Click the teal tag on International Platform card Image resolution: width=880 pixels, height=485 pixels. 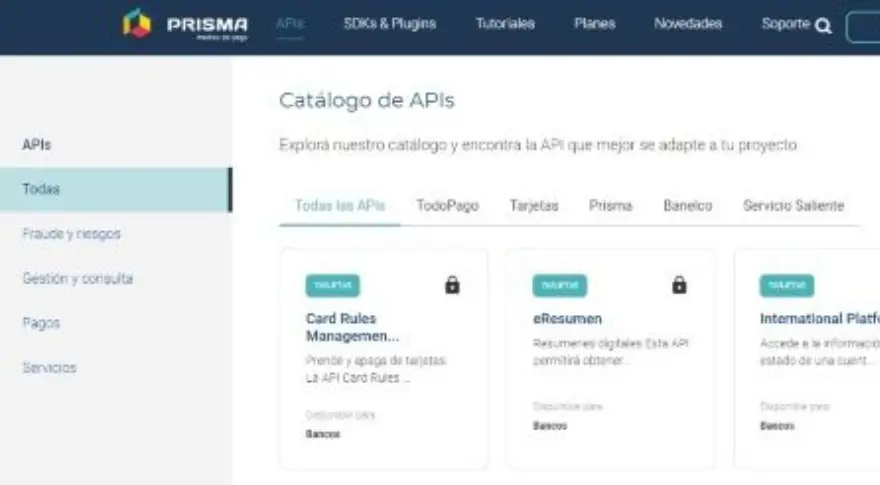787,285
